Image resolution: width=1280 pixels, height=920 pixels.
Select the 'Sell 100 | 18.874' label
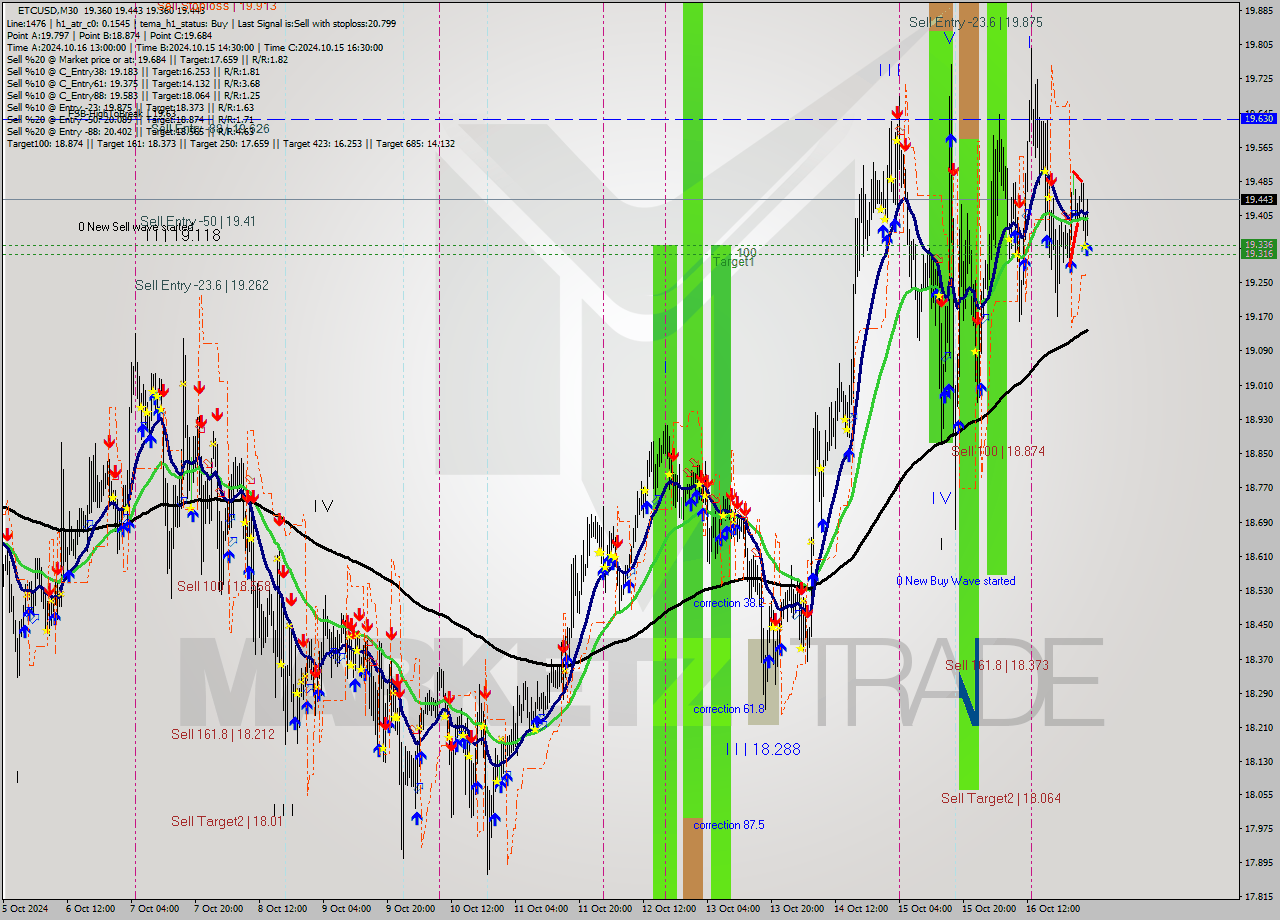coord(998,451)
